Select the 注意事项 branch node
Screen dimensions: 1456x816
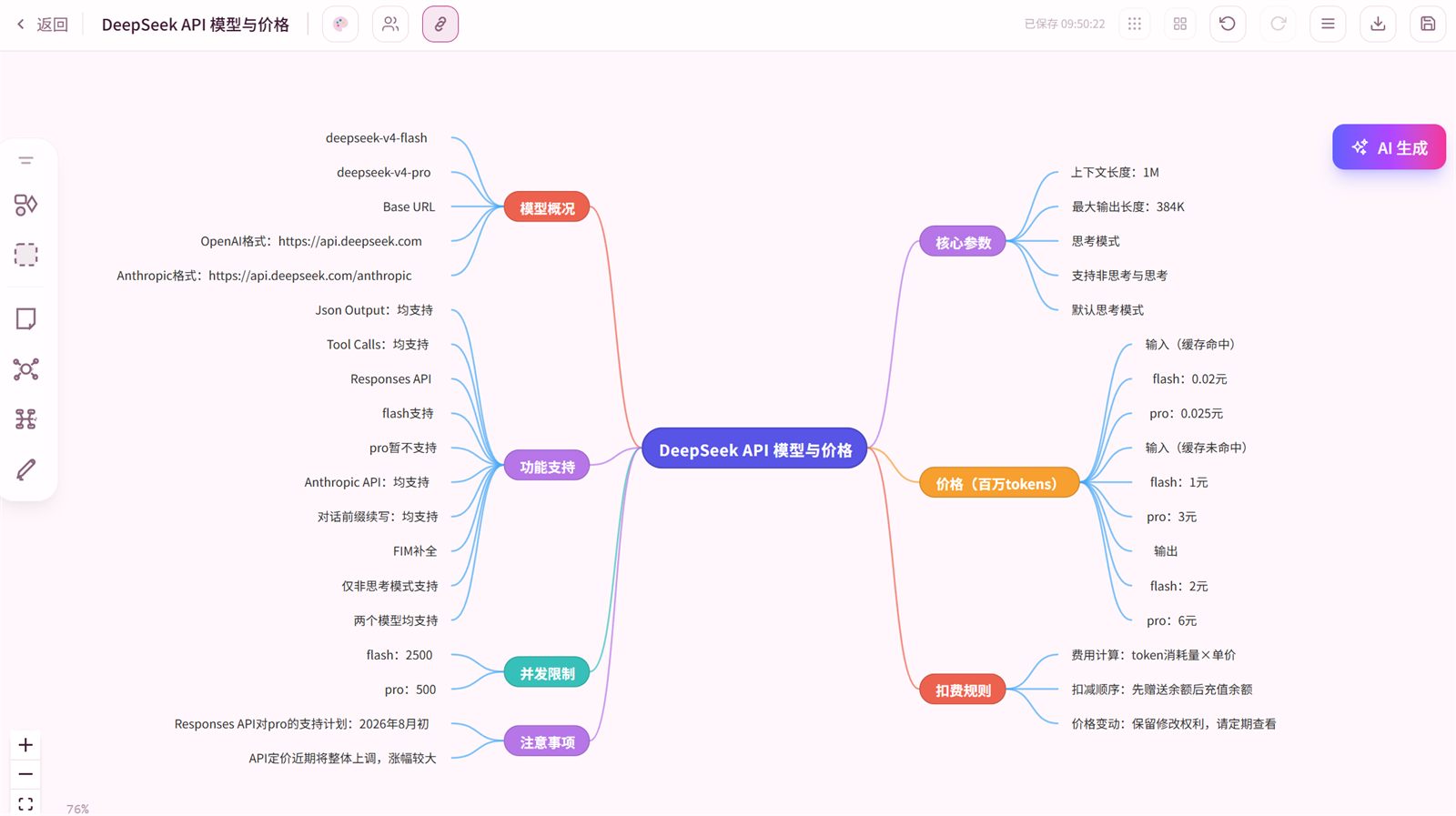point(547,742)
